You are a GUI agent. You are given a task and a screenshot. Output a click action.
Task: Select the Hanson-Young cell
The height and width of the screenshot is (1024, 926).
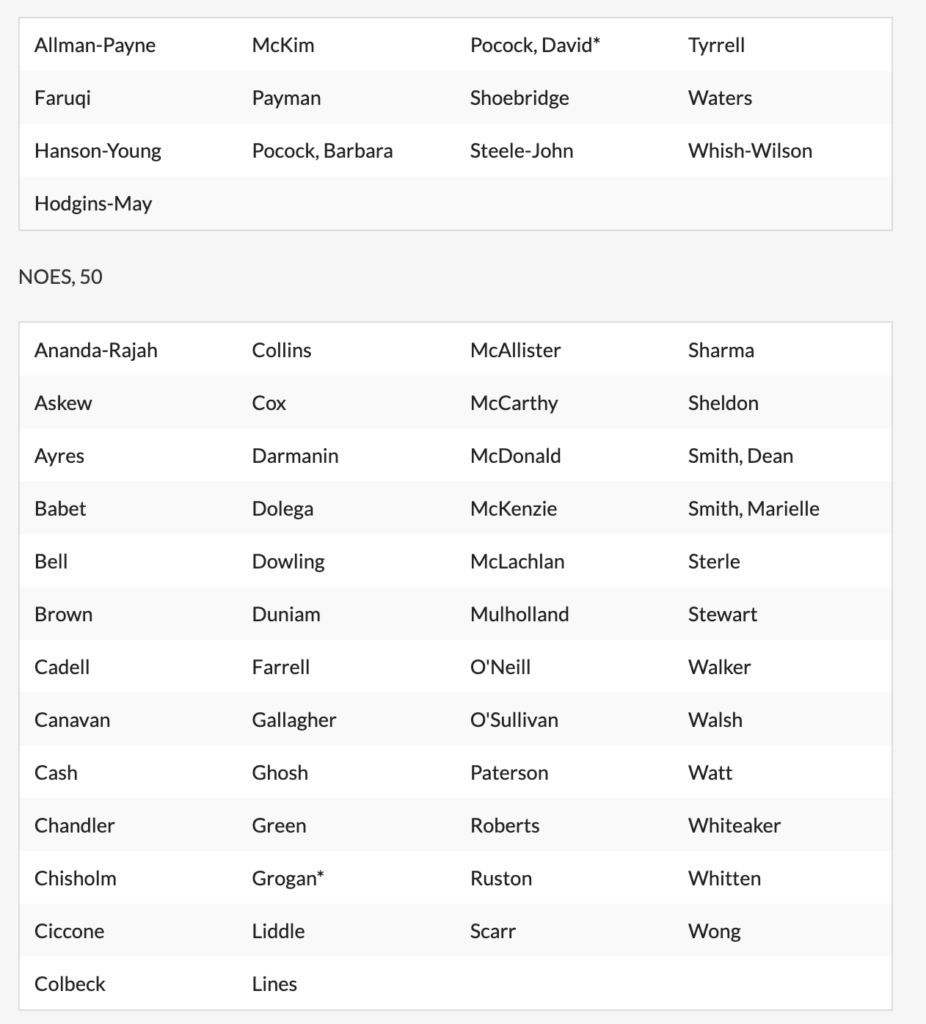click(98, 151)
